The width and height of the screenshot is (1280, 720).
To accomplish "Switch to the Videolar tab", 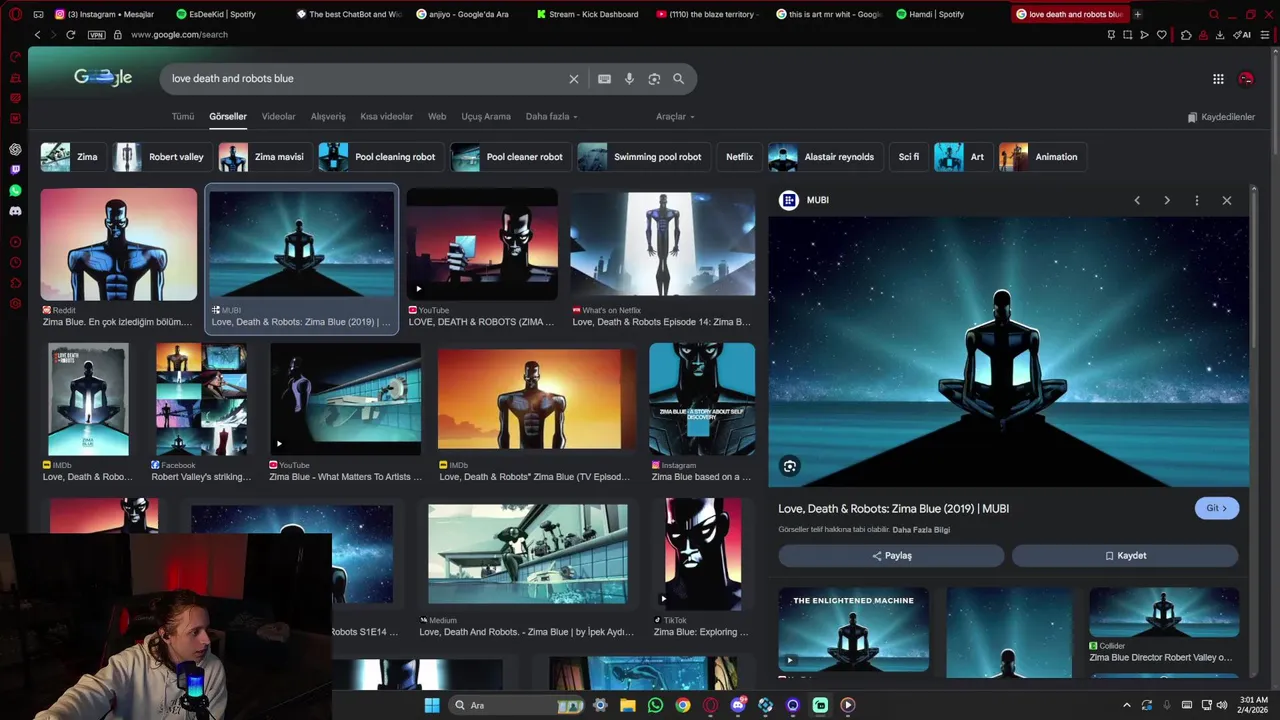I will 278,117.
